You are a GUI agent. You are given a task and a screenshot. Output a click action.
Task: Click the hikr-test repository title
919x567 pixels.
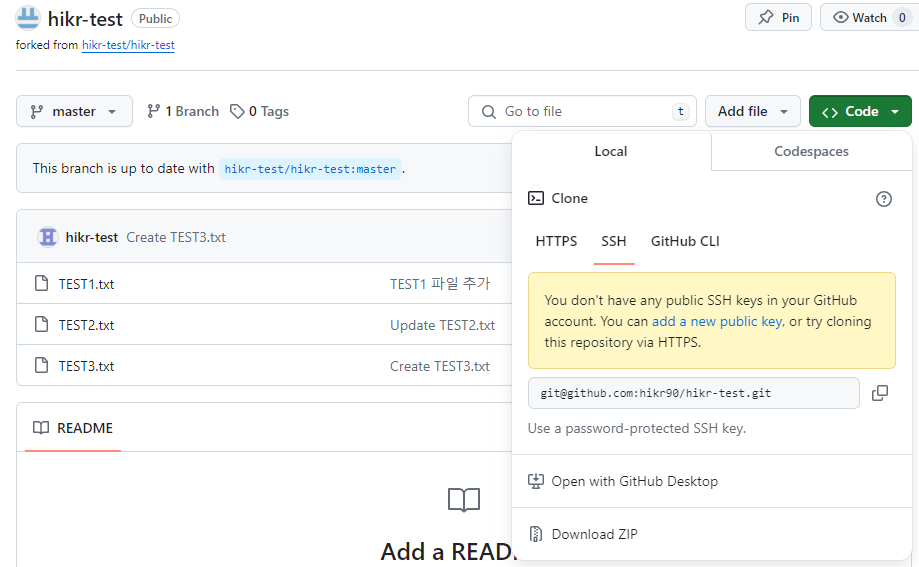point(85,19)
